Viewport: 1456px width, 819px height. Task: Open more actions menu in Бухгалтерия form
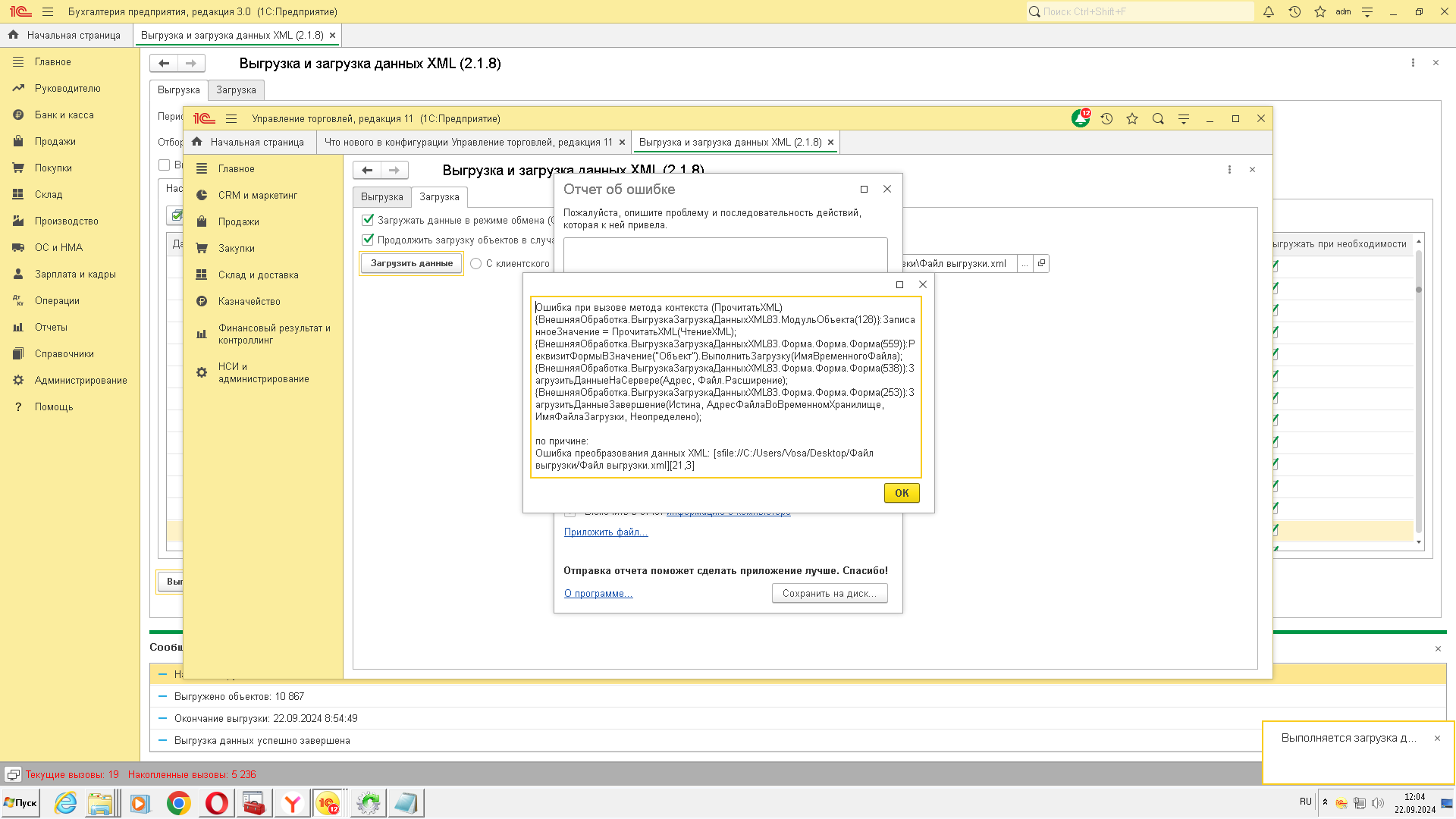(1413, 63)
